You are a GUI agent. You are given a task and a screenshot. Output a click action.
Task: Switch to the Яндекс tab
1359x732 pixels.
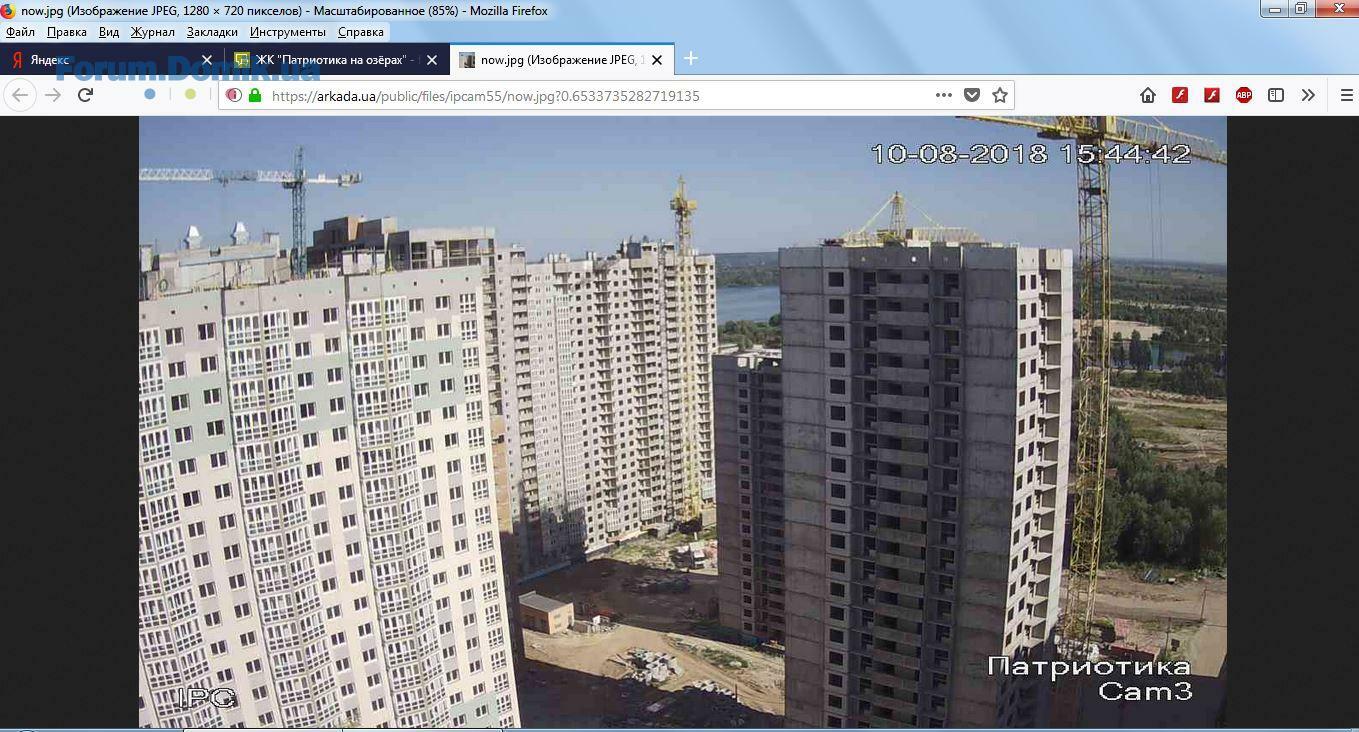pos(112,60)
